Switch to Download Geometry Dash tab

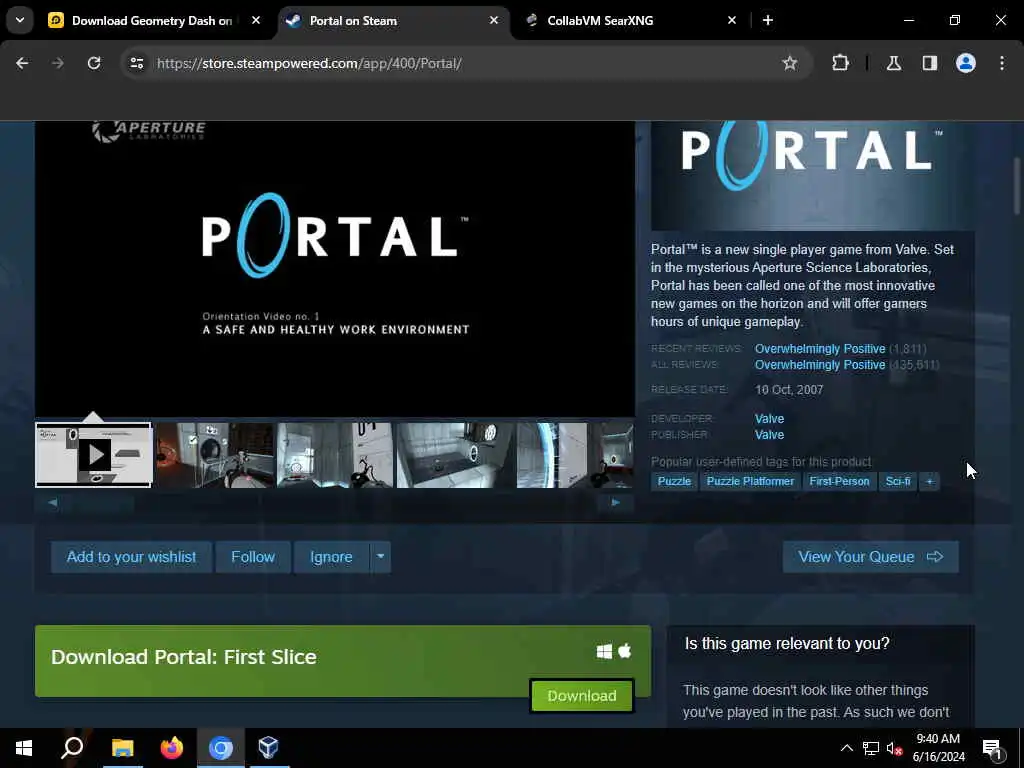[151, 20]
